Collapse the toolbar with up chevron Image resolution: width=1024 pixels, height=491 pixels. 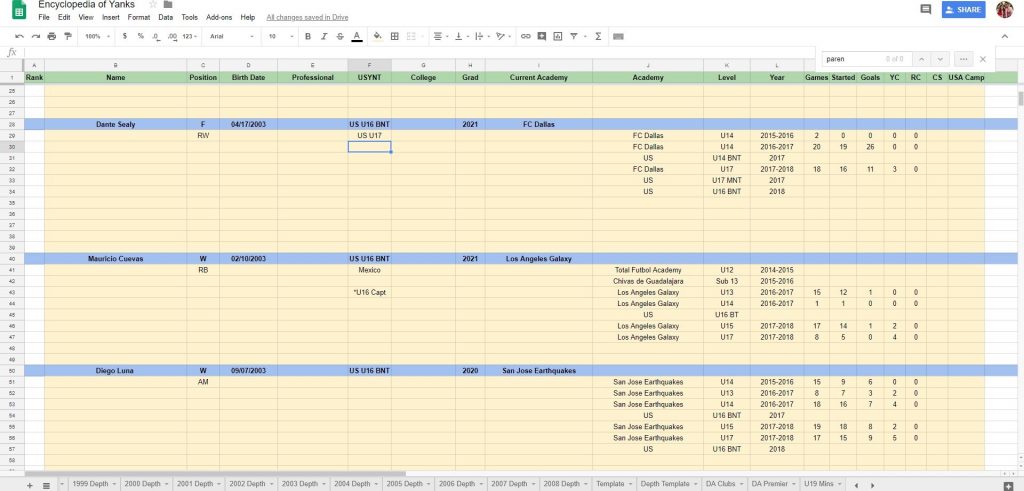click(x=1004, y=37)
